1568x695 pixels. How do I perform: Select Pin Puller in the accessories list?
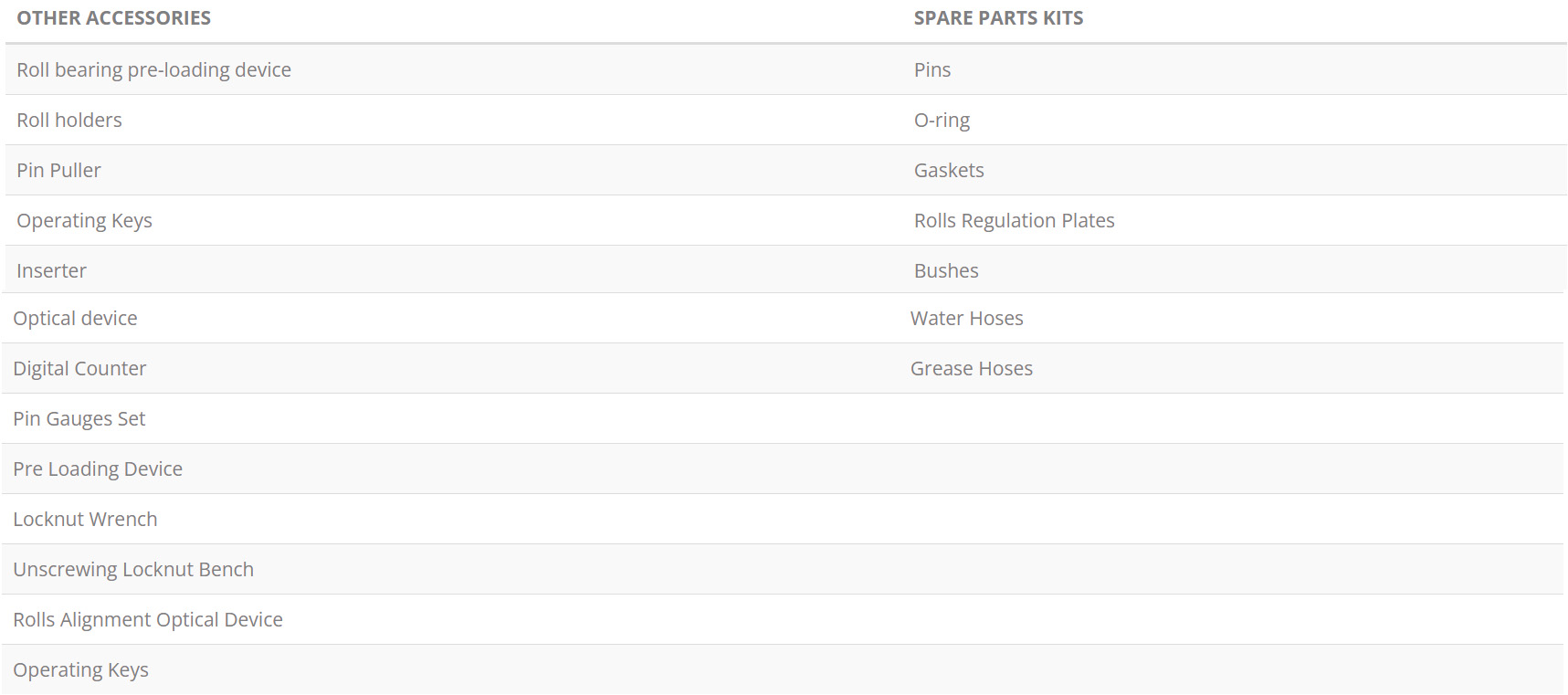click(58, 171)
